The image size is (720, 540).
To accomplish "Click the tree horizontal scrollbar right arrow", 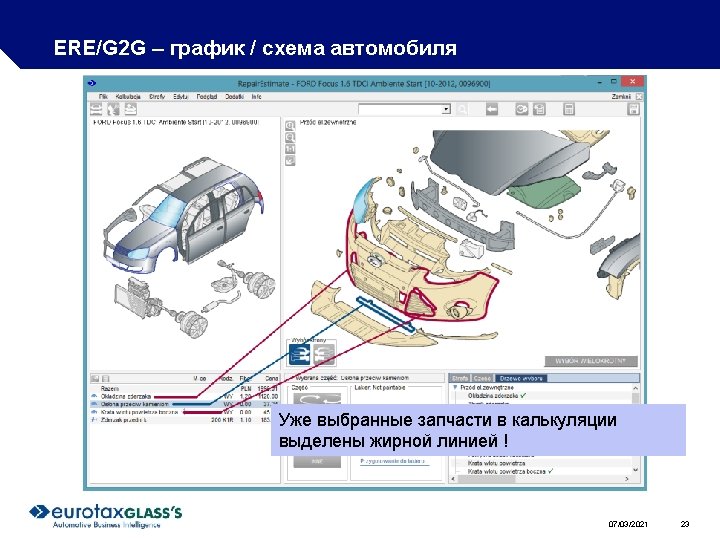I will pos(627,478).
